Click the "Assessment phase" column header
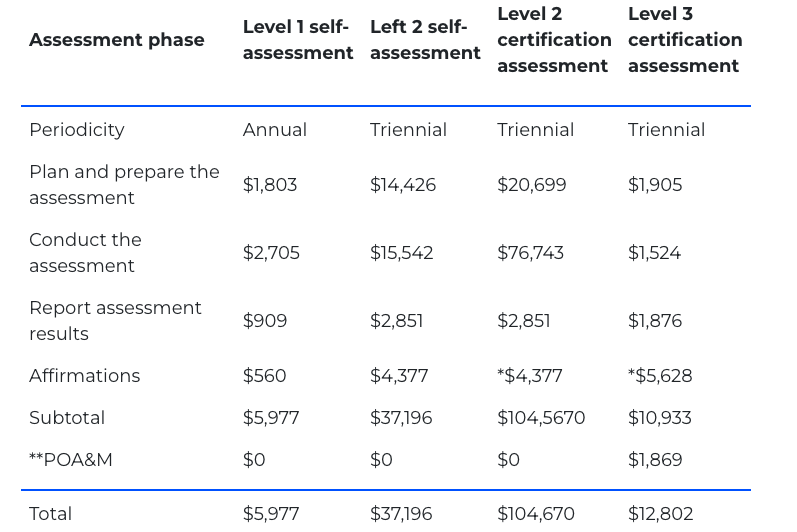The width and height of the screenshot is (797, 532). coord(116,40)
